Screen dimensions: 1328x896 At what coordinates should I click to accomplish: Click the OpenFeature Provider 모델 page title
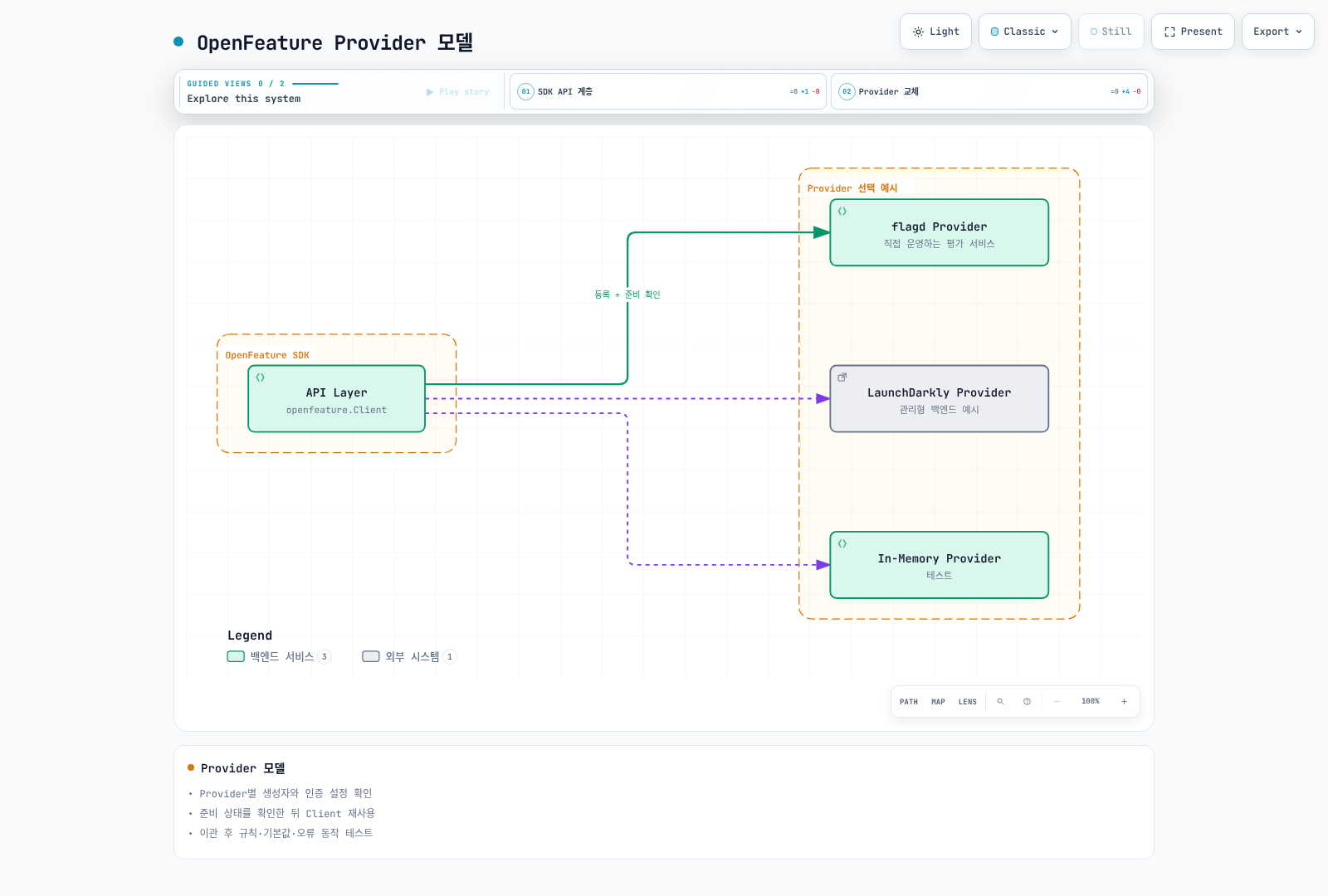(335, 42)
